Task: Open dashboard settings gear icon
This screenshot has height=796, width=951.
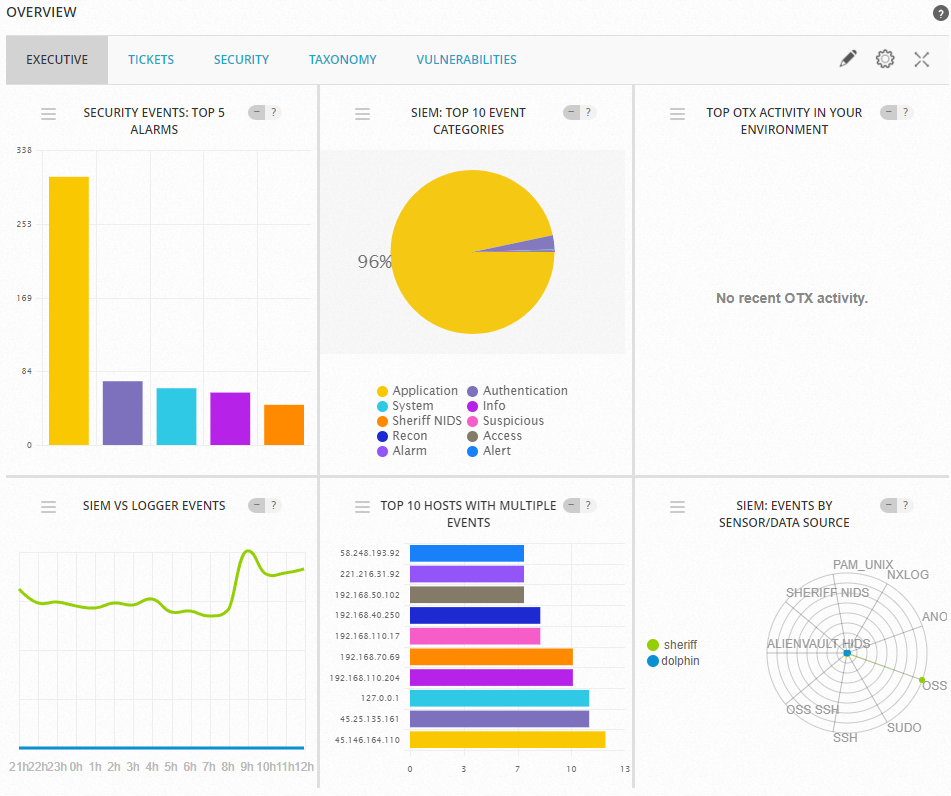Action: pos(885,59)
